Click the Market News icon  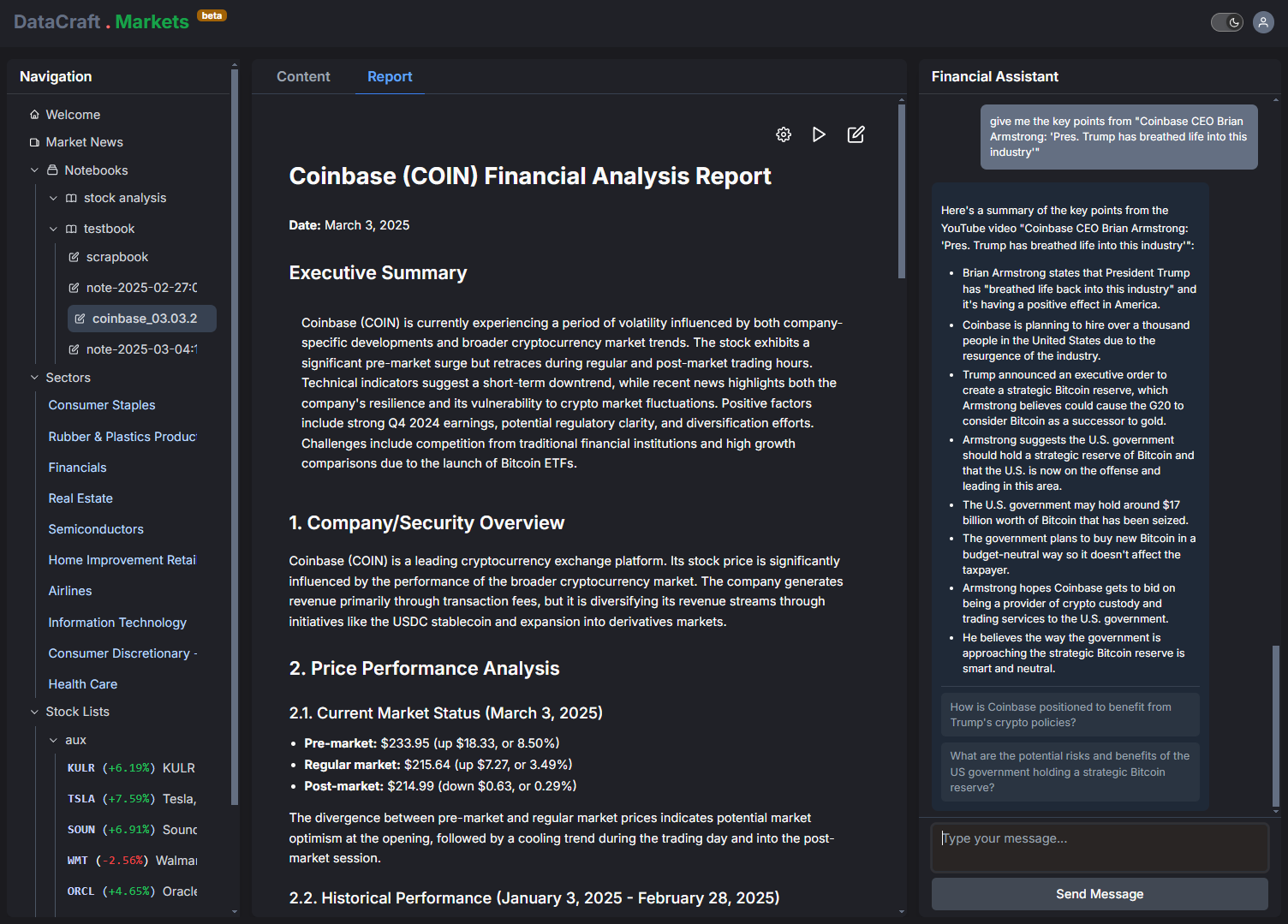pyautogui.click(x=34, y=142)
